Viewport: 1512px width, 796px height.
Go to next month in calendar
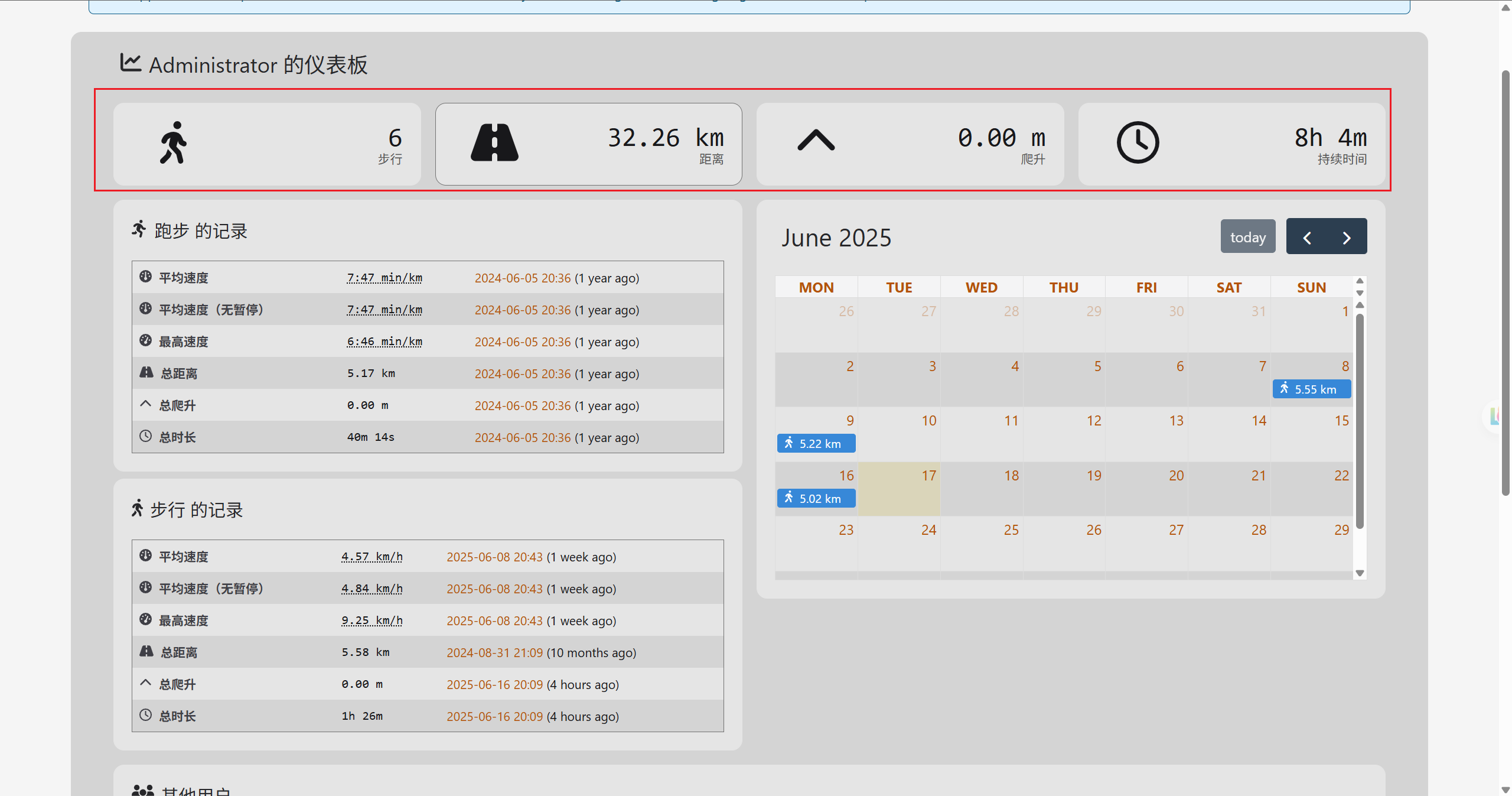pyautogui.click(x=1347, y=238)
